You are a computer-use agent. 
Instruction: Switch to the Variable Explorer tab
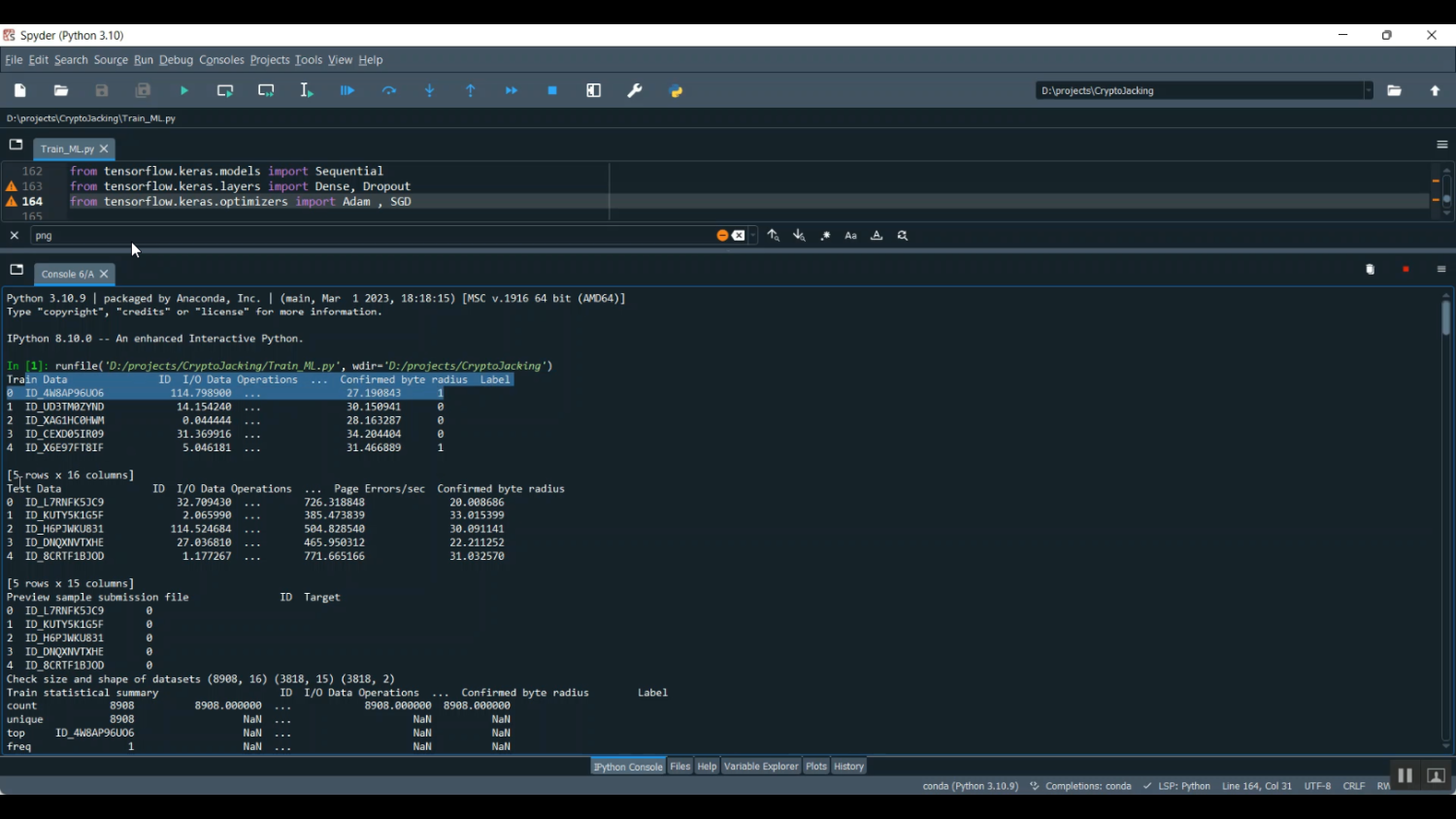point(761,767)
